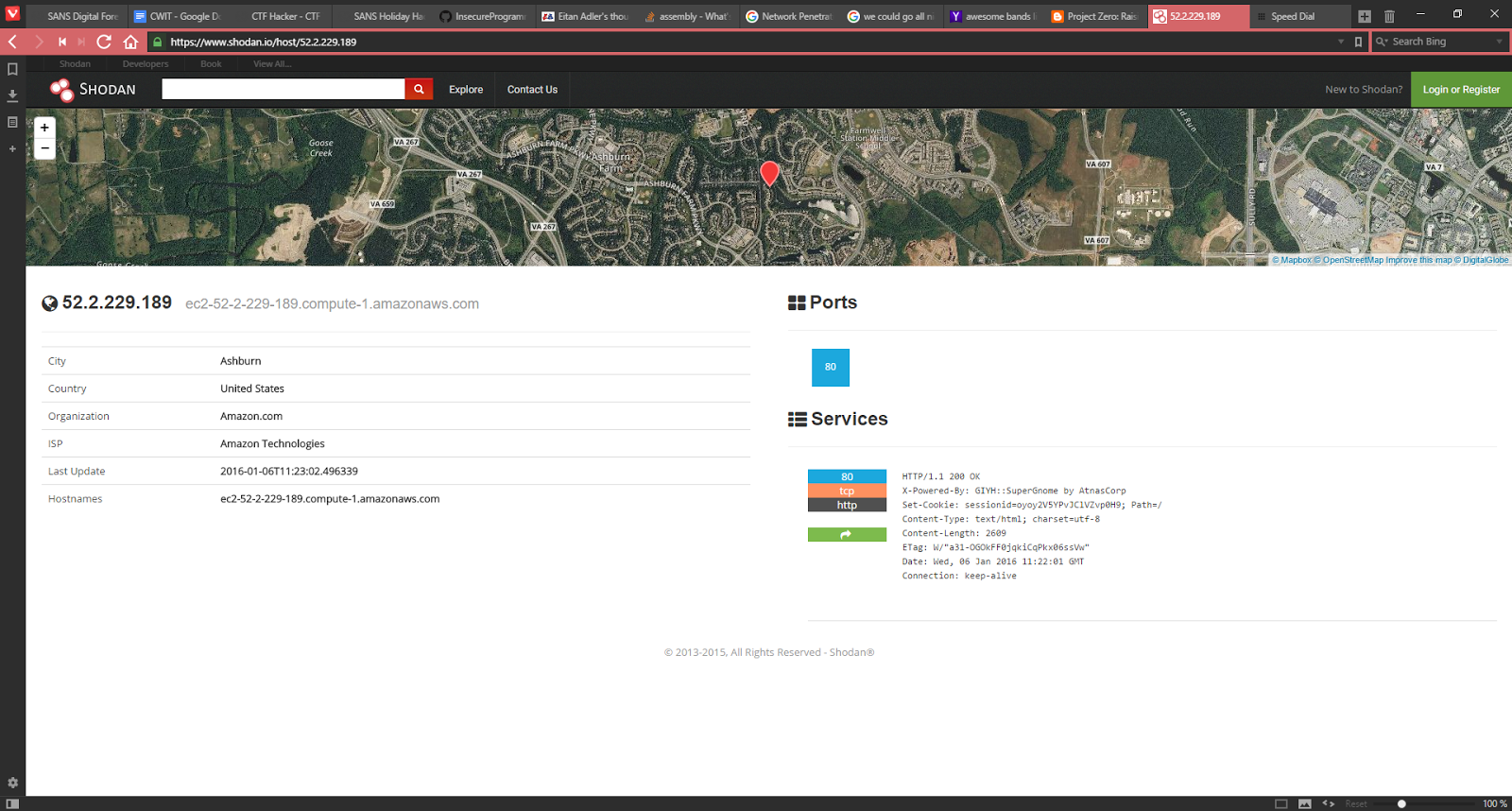Open page actions in status bar
The width and height of the screenshot is (1512, 811).
coord(1329,803)
